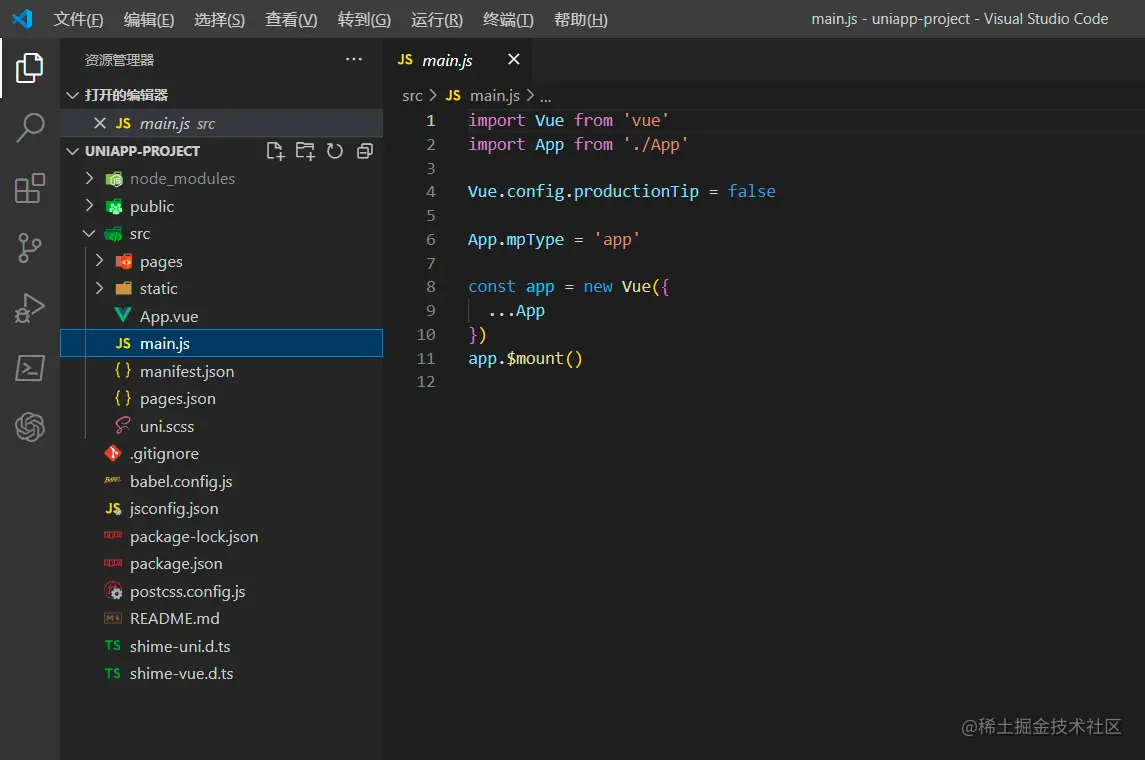Open the 查看(V) menu
The width and height of the screenshot is (1145, 760).
tap(291, 20)
